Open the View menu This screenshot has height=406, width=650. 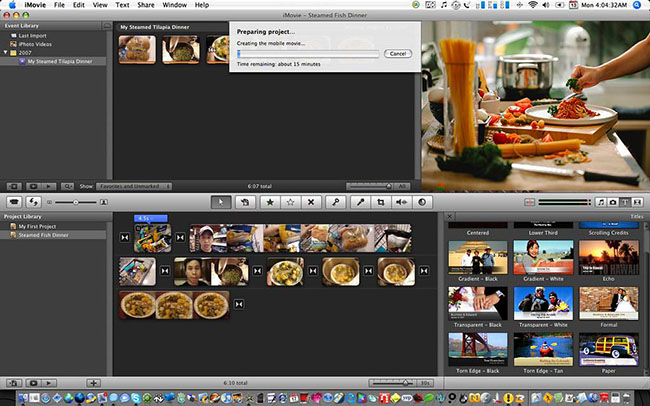tap(100, 5)
